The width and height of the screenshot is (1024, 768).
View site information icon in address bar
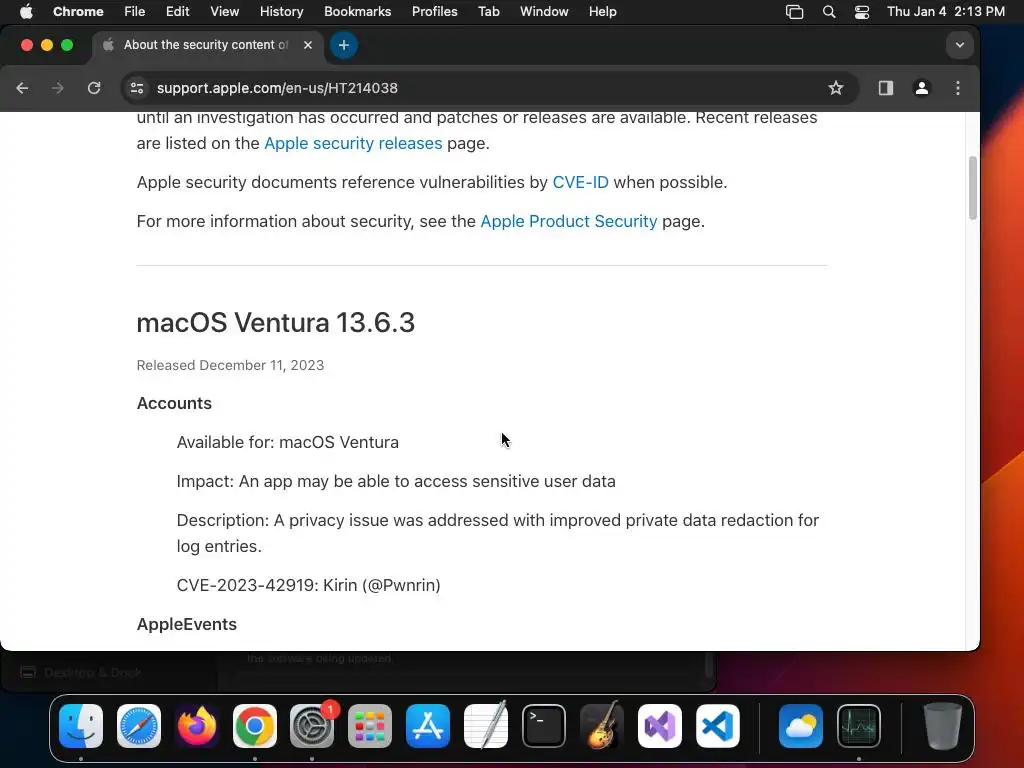pos(136,88)
